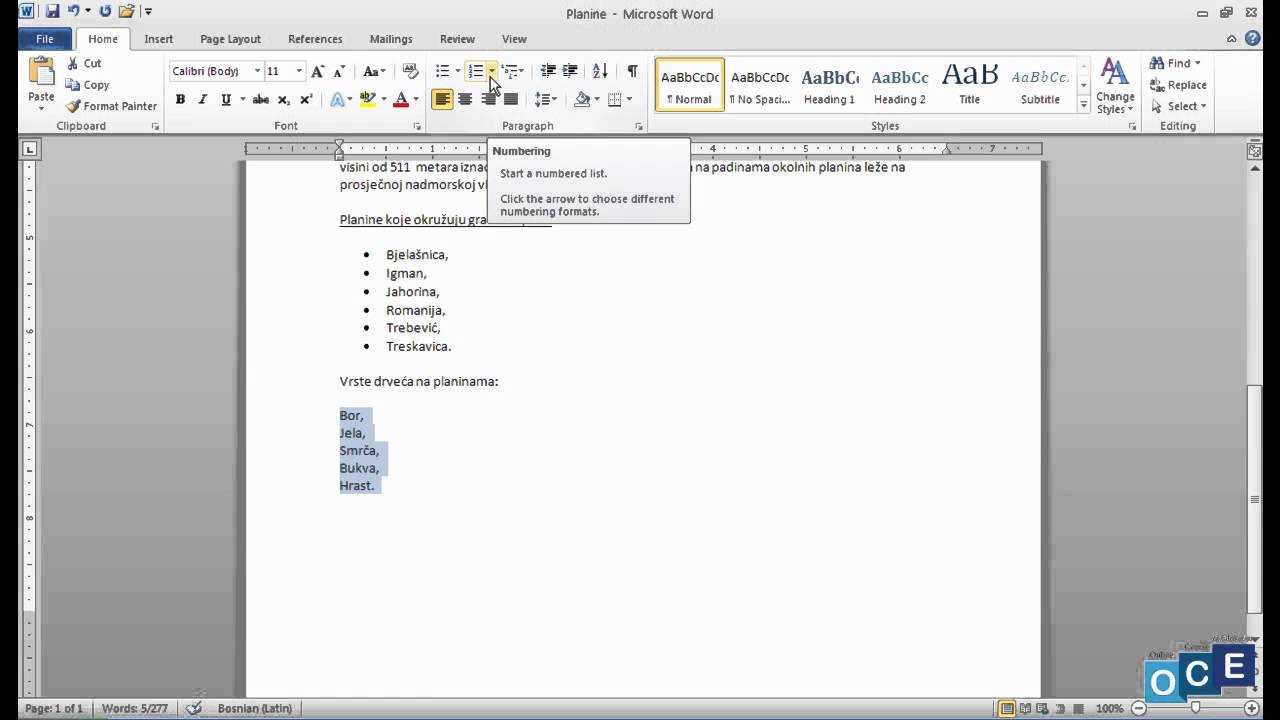Apply the No Spacing style
Viewport: 1280px width, 720px height.
click(x=759, y=84)
